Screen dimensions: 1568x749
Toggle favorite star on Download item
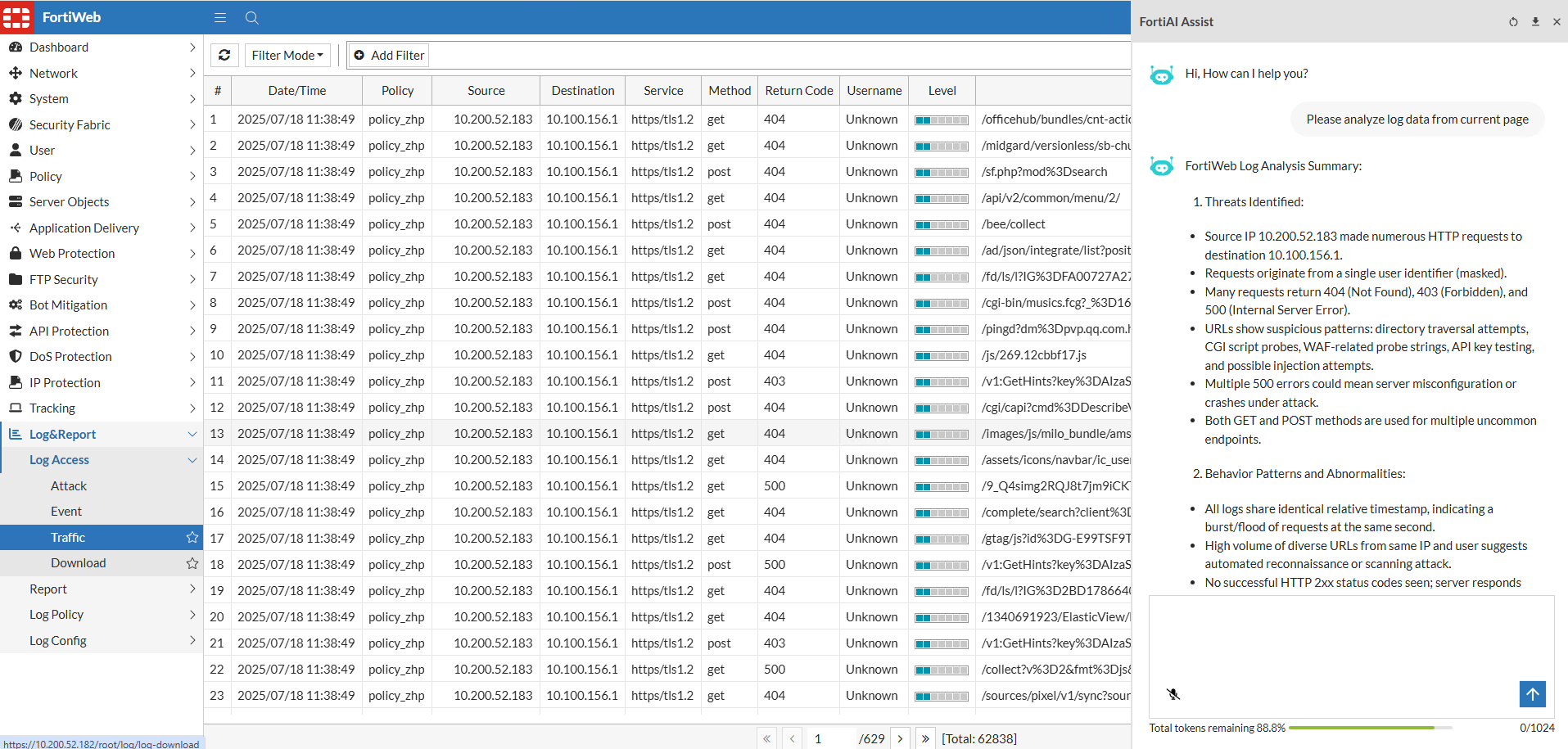(192, 563)
